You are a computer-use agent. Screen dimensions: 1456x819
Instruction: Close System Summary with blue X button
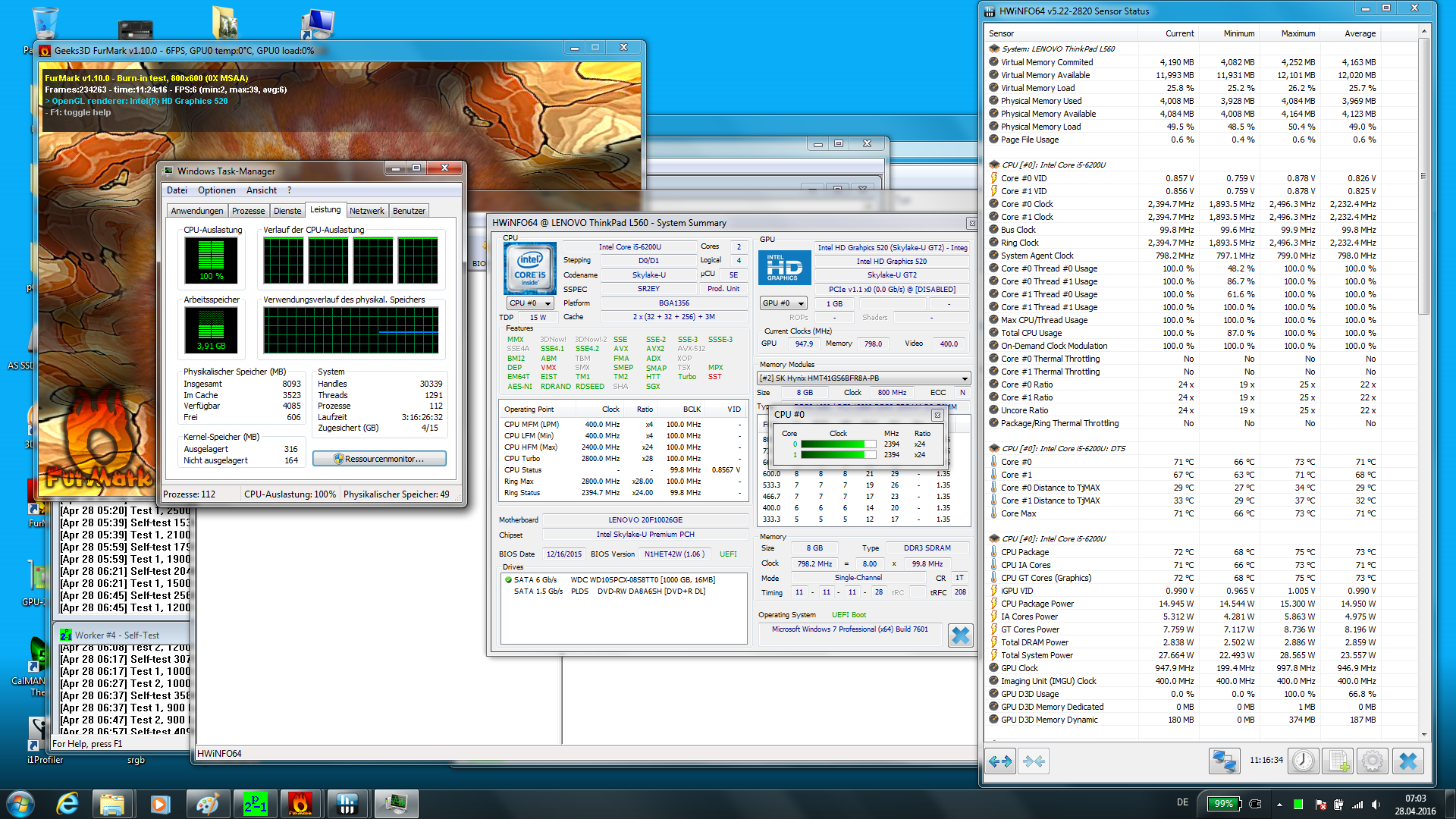tap(960, 635)
